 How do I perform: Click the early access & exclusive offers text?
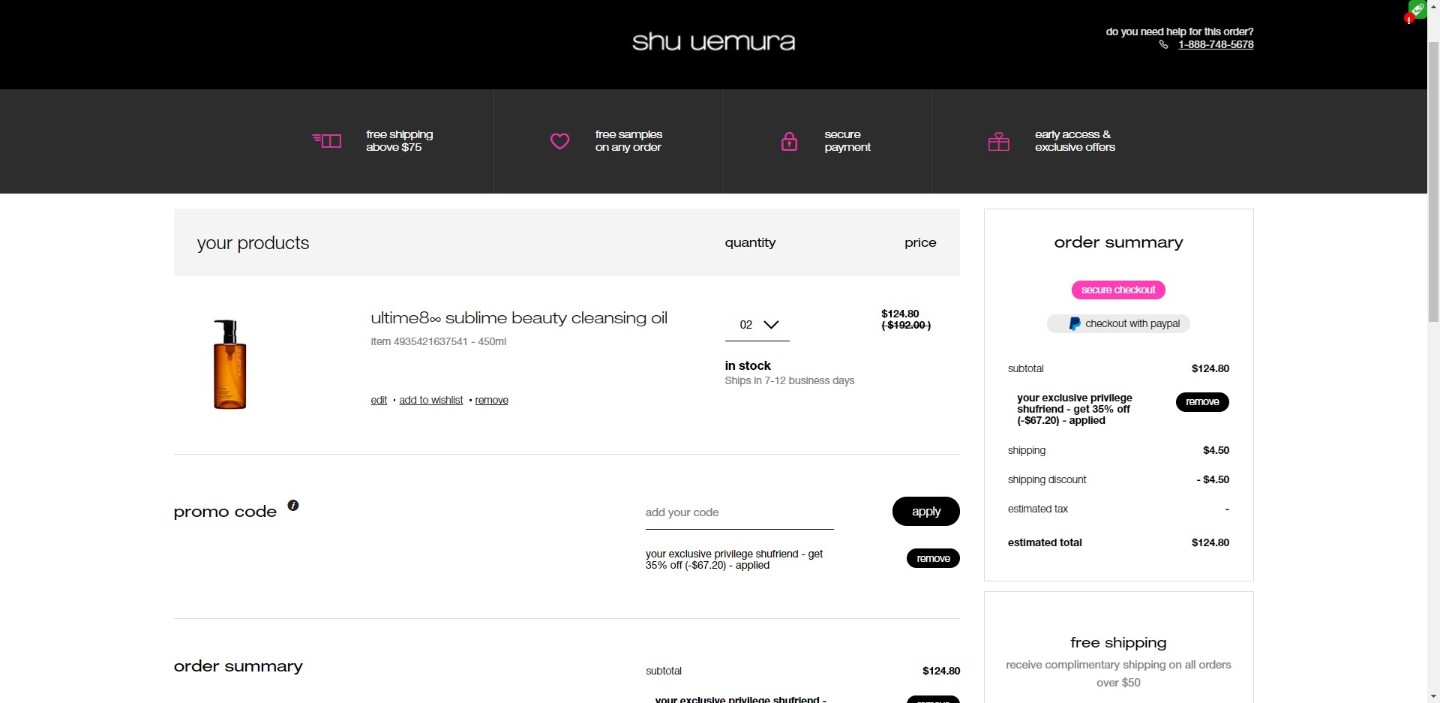tap(1075, 141)
